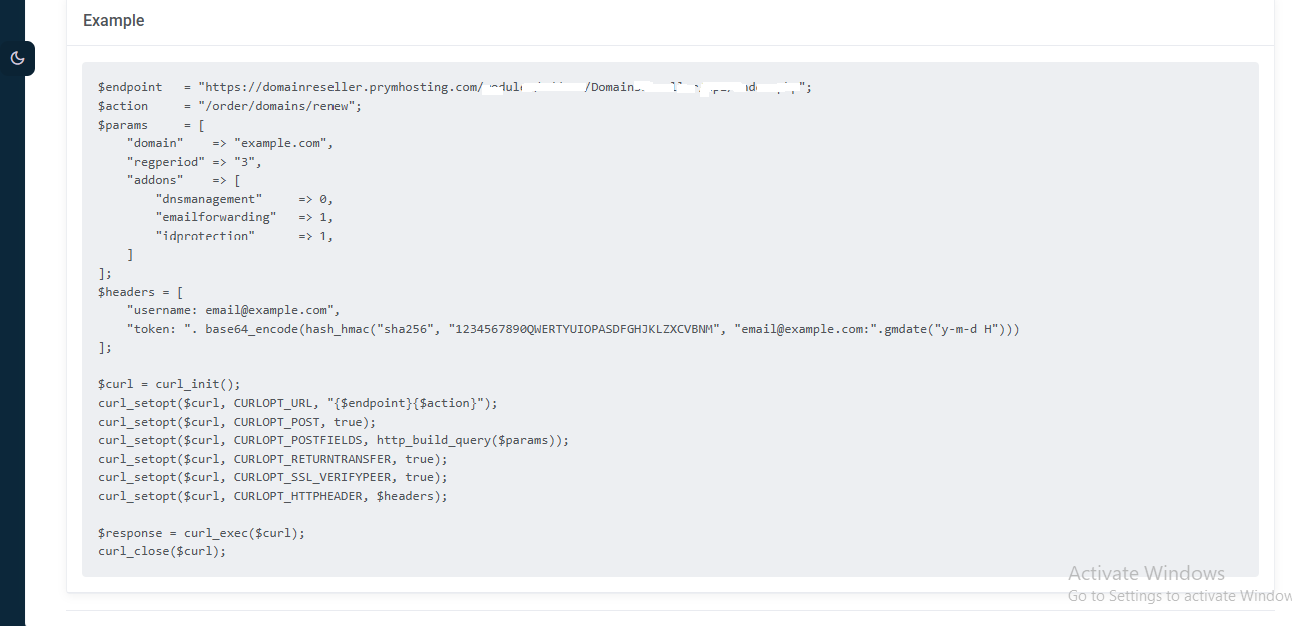The height and width of the screenshot is (626, 1292).
Task: Click the $headers array declaration
Action: (x=140, y=292)
